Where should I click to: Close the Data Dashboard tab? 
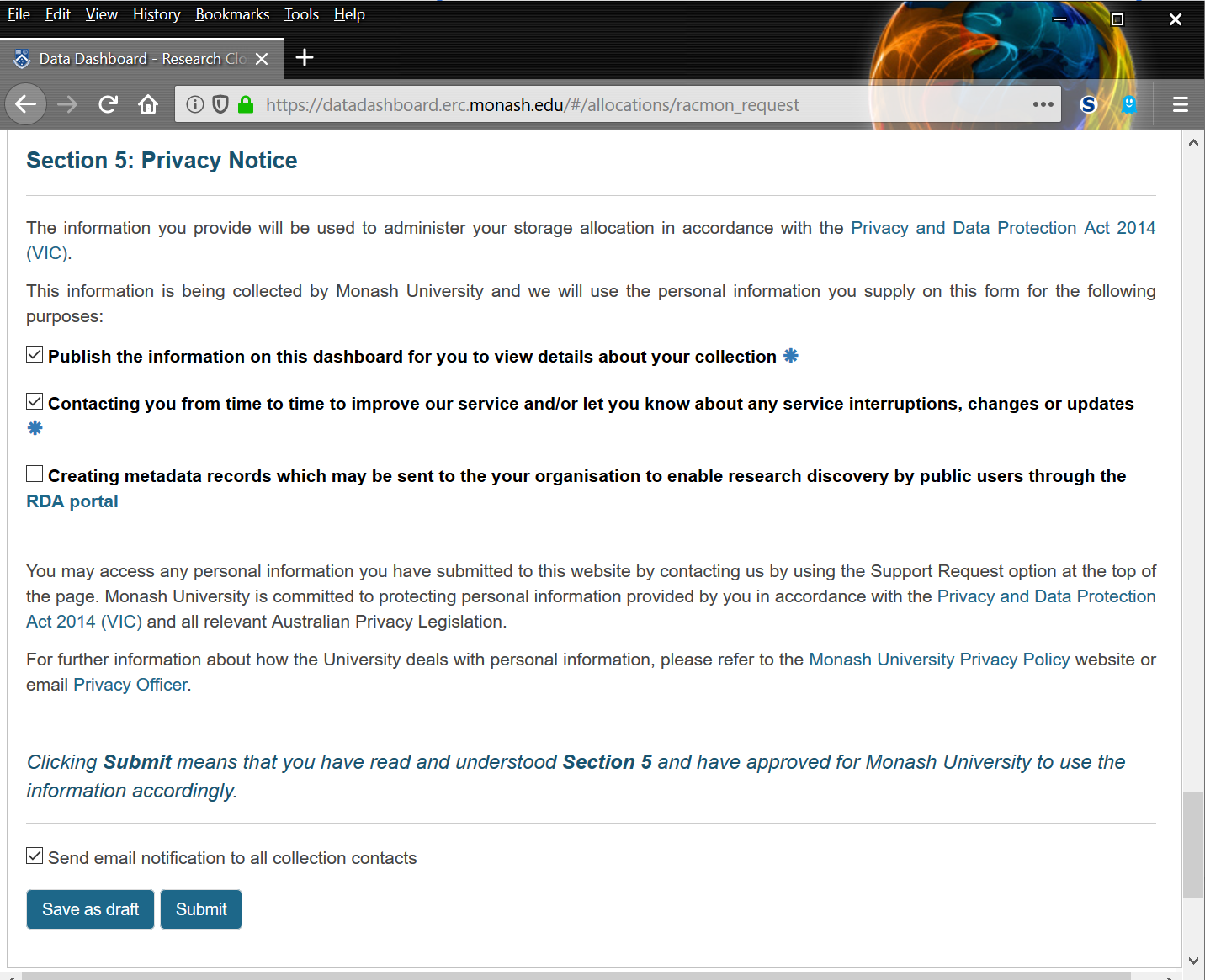click(x=262, y=59)
